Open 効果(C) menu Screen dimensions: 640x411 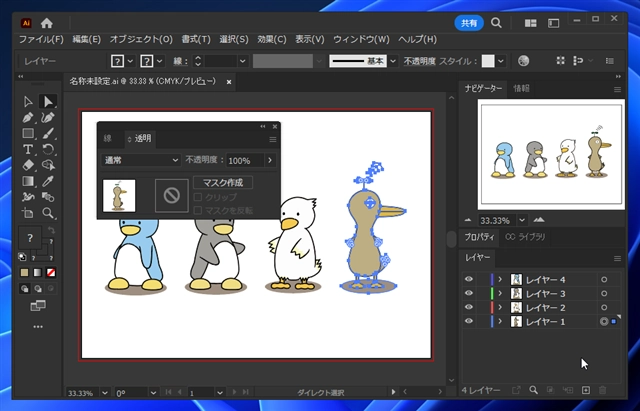(x=271, y=40)
